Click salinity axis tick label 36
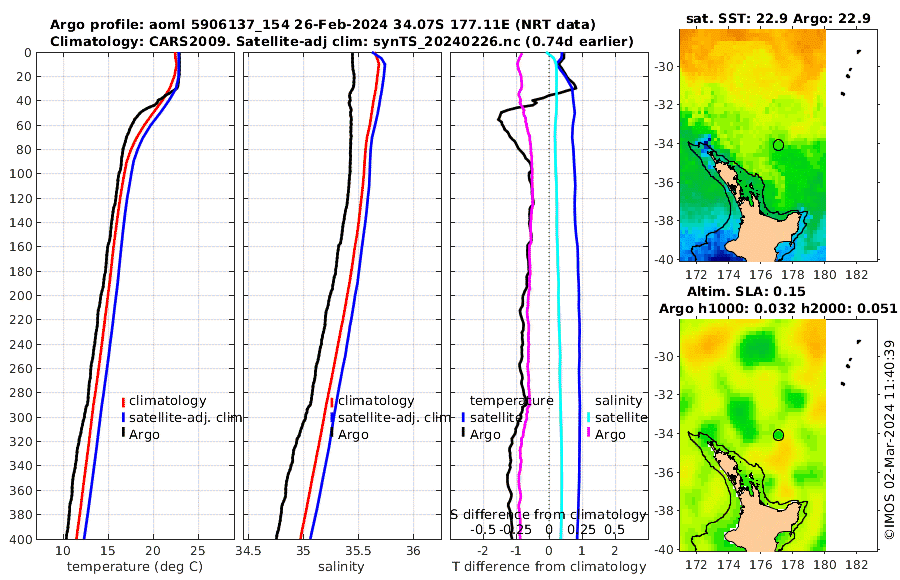The width and height of the screenshot is (900, 580). [x=413, y=551]
